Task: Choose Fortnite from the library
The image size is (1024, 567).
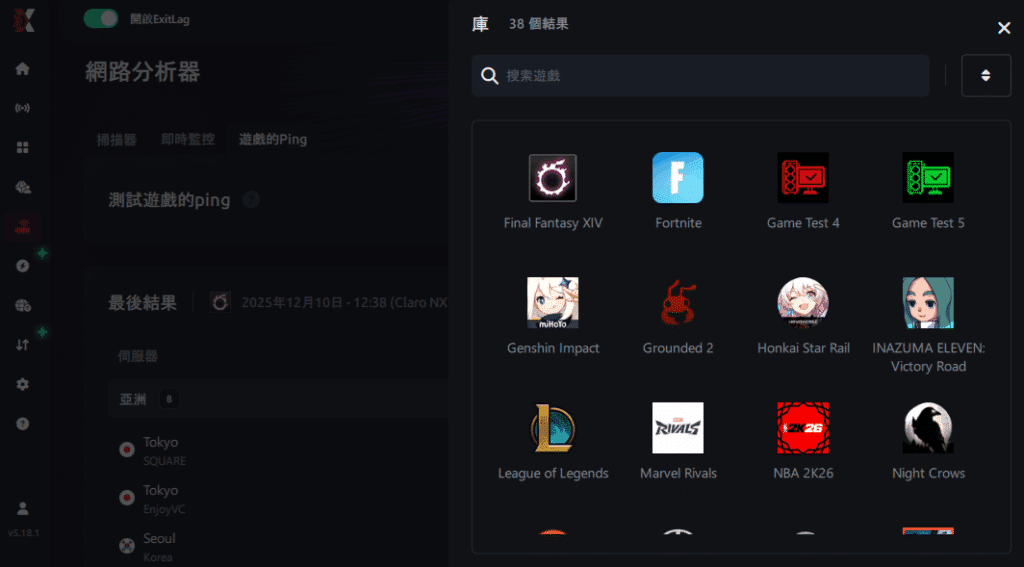Action: click(x=678, y=178)
